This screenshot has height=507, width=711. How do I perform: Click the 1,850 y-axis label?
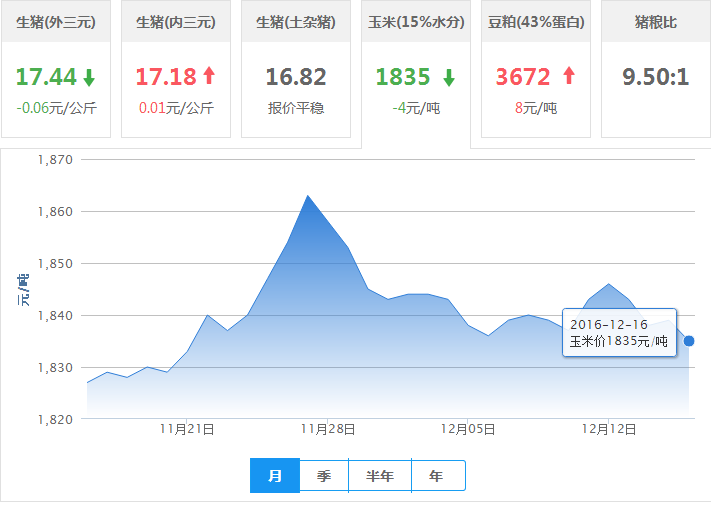(55, 264)
